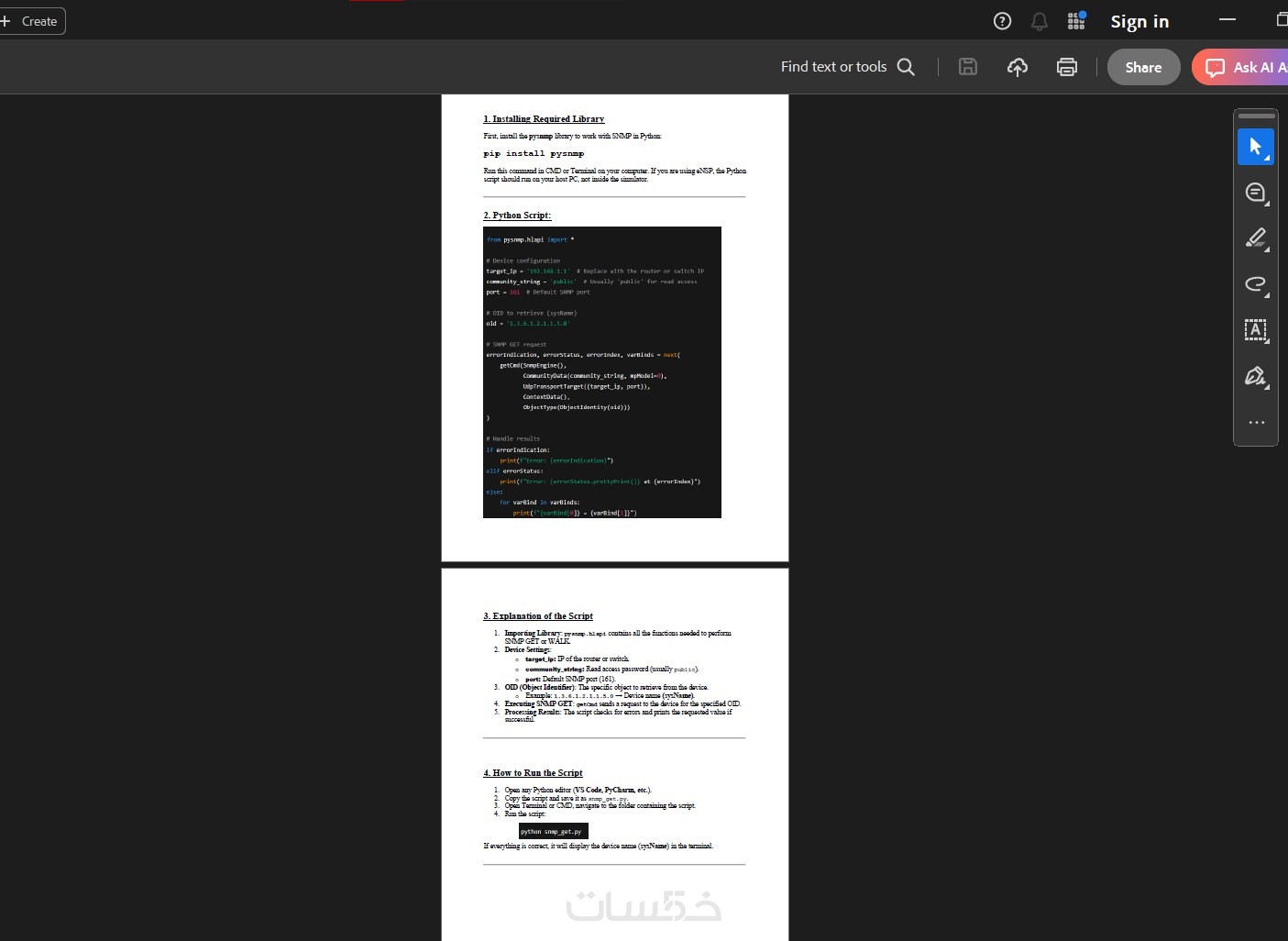Click the "python snmp_get.py" code snippet

pos(553,832)
